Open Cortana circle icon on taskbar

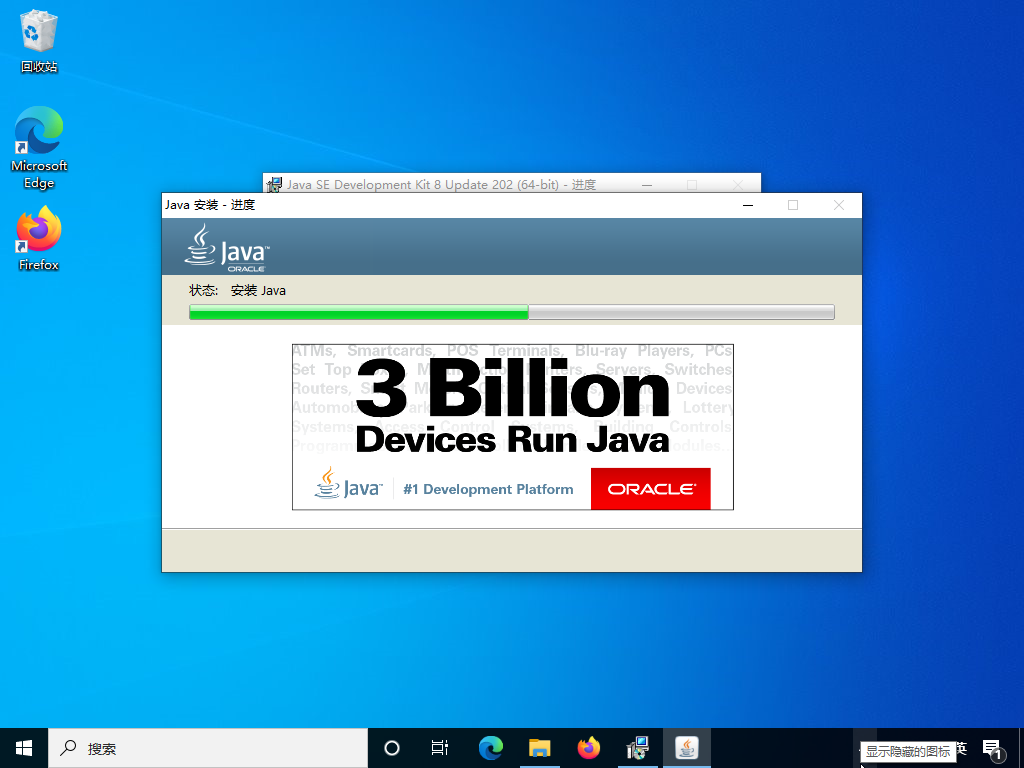[x=391, y=748]
